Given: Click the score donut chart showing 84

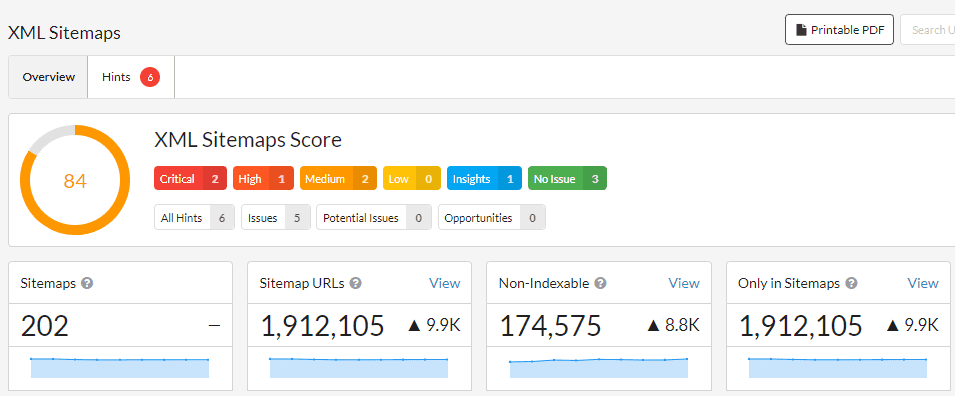Looking at the screenshot, I should 75,180.
